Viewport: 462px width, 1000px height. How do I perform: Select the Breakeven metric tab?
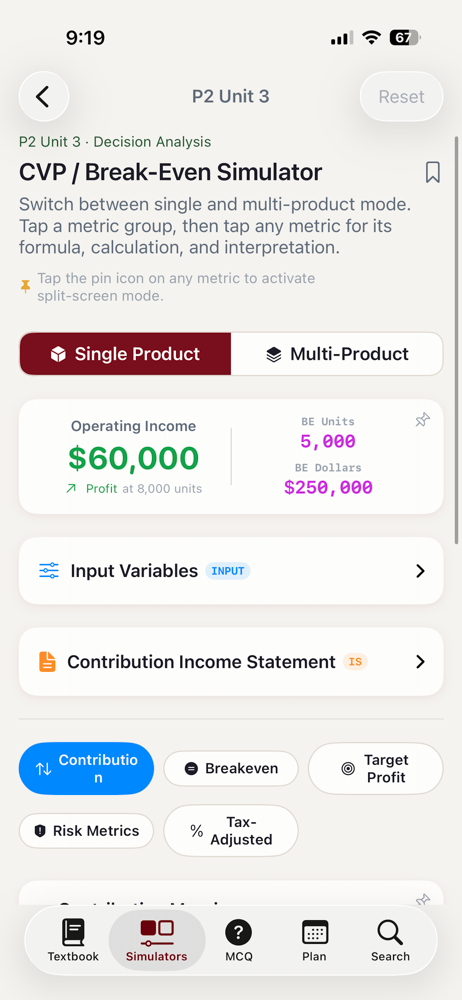[231, 768]
